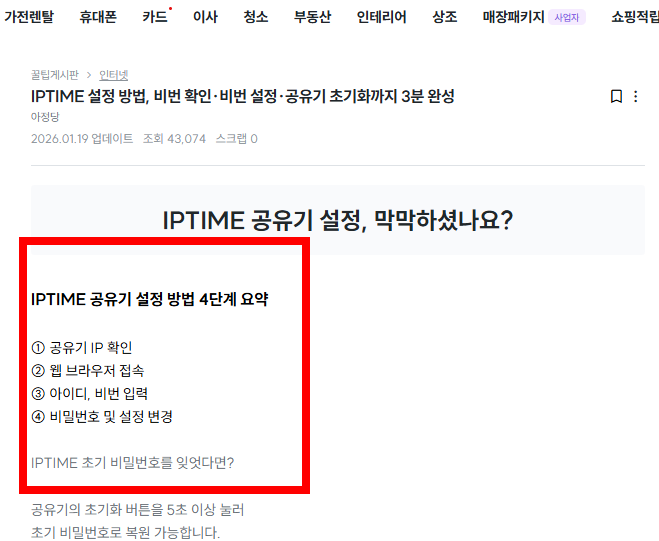Viewport: 659px width, 541px height.
Task: Click the 조회 43,074 view count
Action: pos(174,139)
